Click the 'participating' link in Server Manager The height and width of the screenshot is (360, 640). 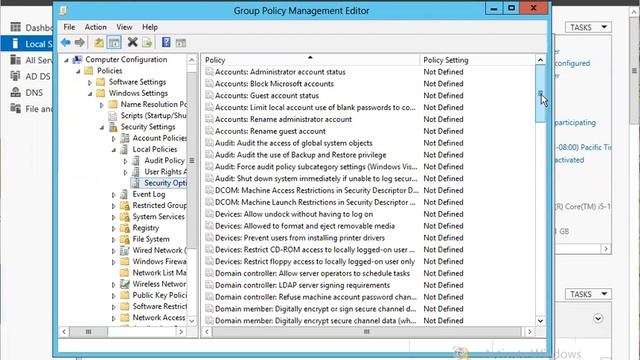(575, 122)
